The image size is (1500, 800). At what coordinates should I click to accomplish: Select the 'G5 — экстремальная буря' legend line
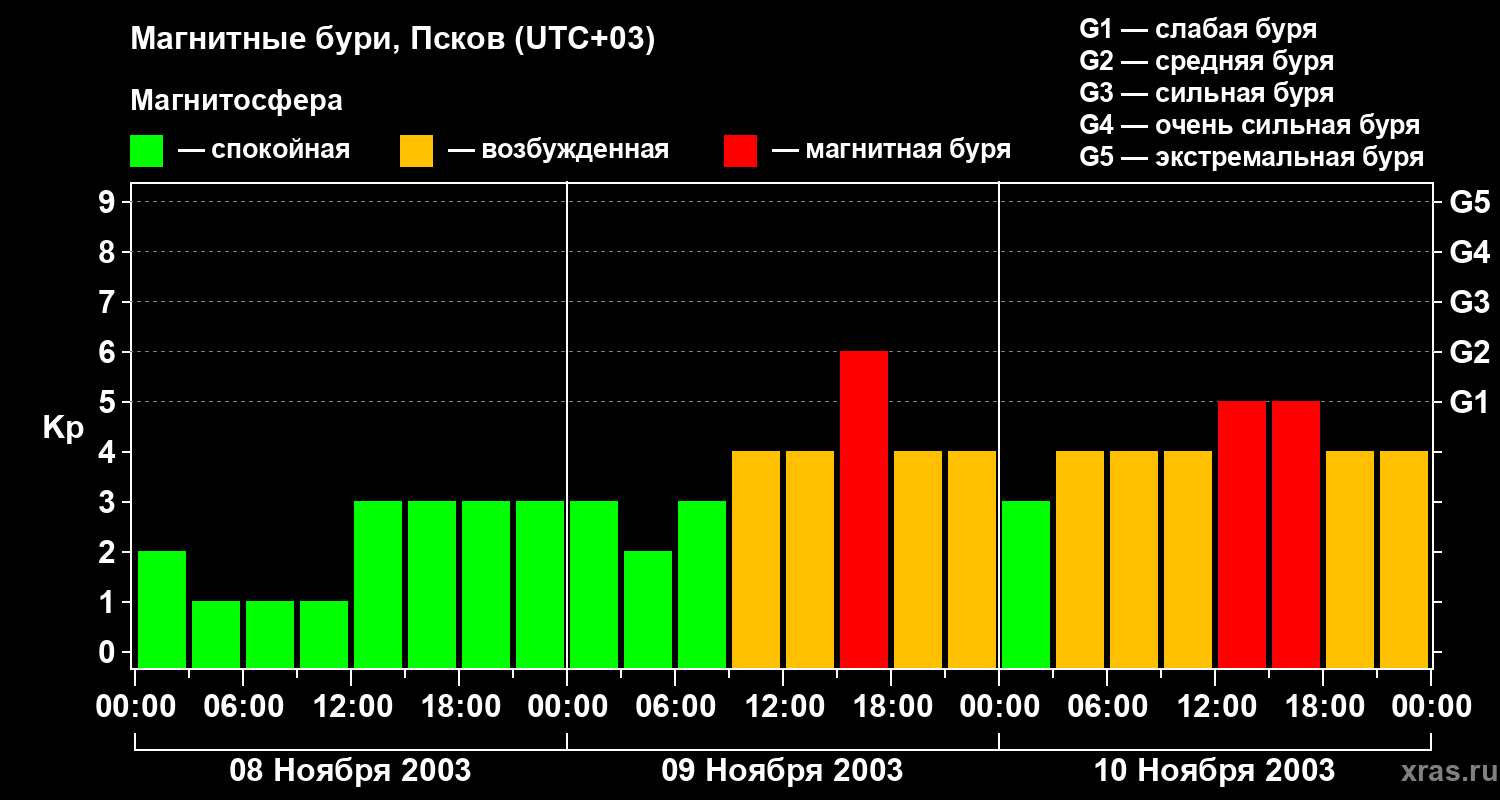(x=1252, y=157)
